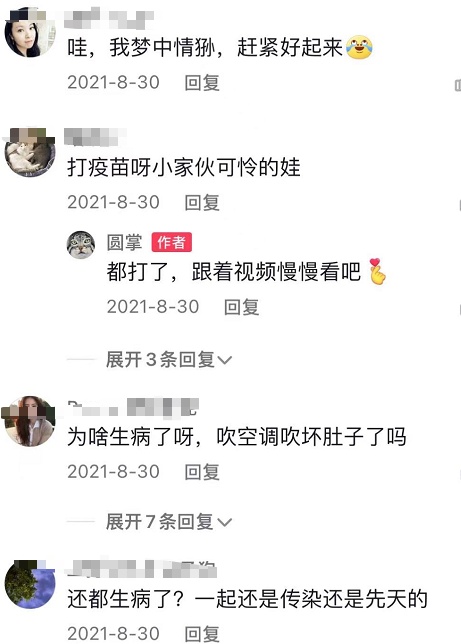This screenshot has height=644, width=461.
Task: Tap the finger heart emoji in the author's reply
Action: pyautogui.click(x=377, y=271)
